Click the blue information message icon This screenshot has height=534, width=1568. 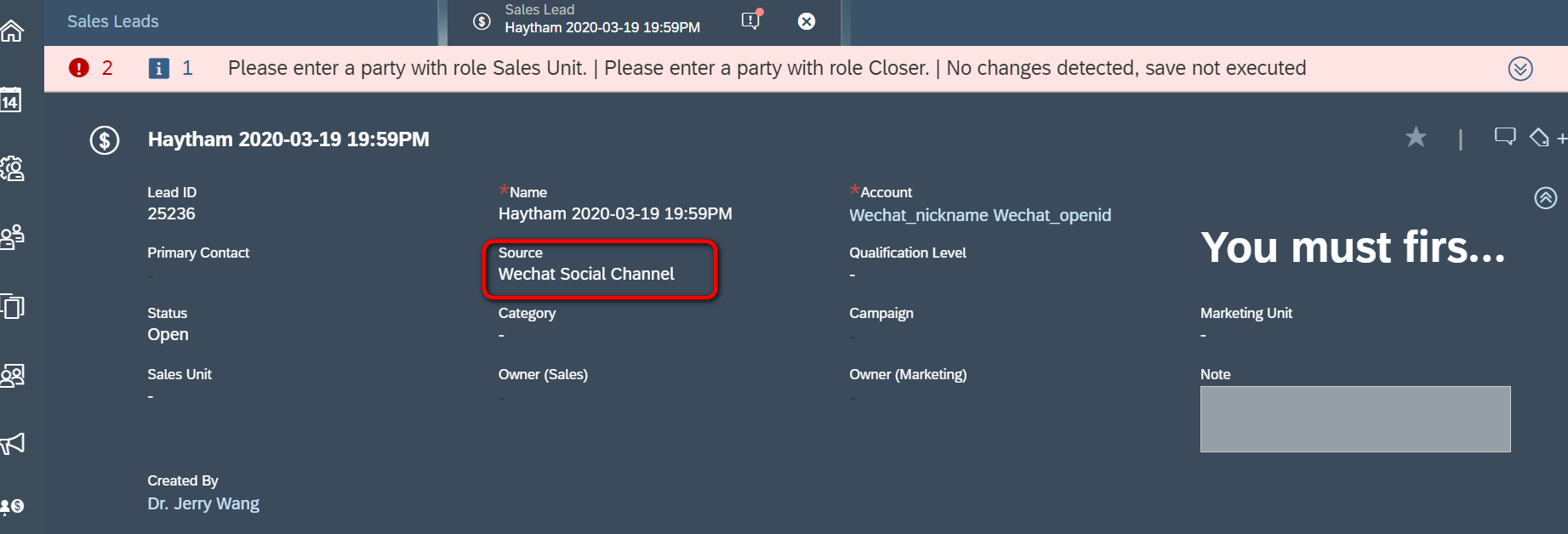point(159,68)
